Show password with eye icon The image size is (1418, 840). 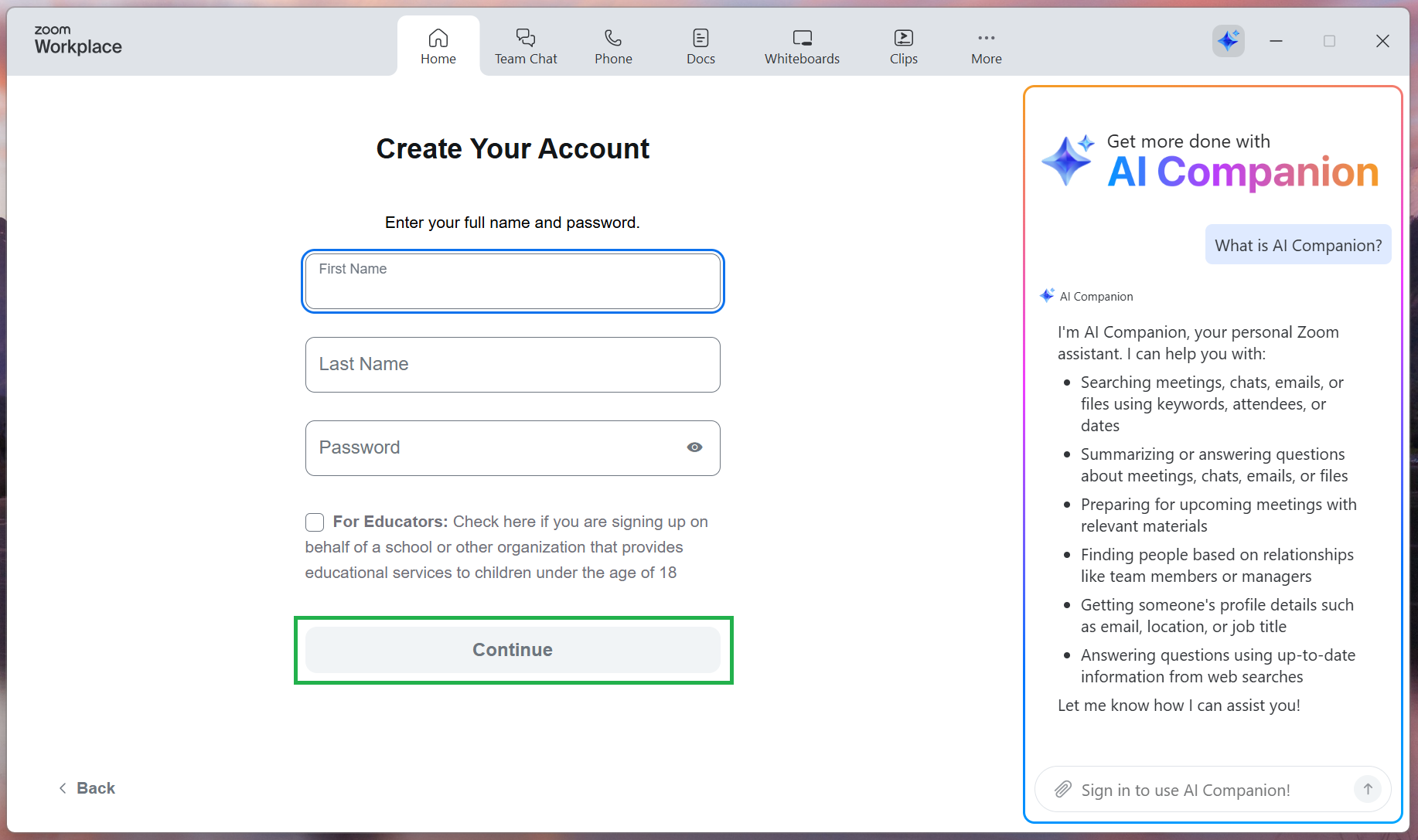coord(694,447)
